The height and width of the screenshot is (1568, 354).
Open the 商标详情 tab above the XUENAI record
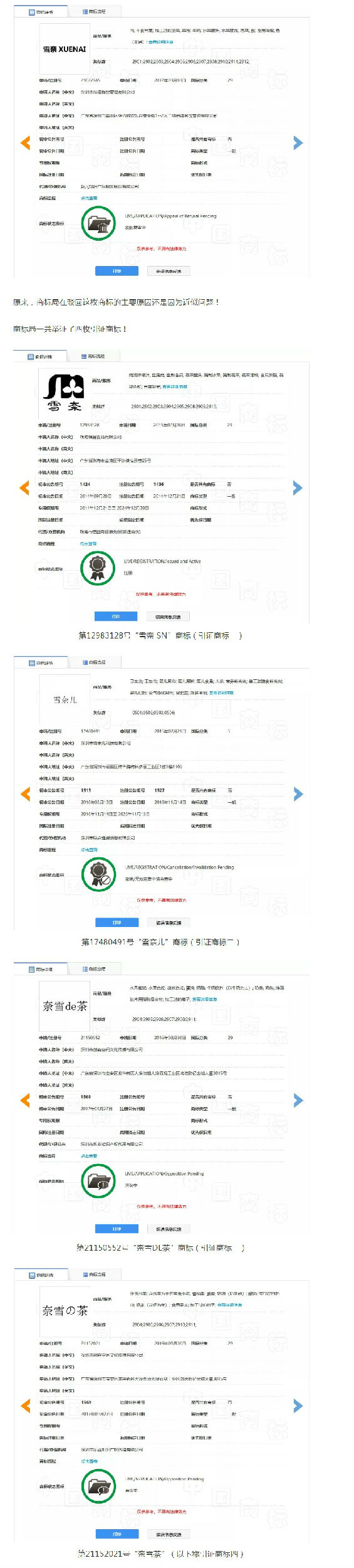coord(41,12)
